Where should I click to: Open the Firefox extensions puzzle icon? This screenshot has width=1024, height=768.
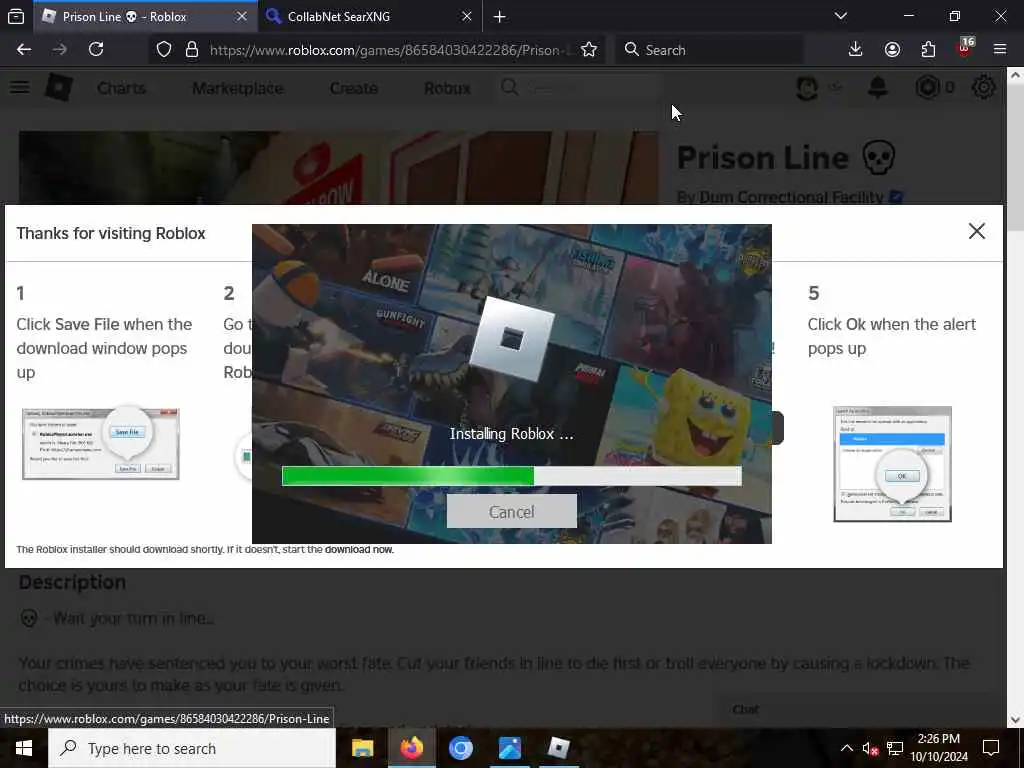click(928, 50)
